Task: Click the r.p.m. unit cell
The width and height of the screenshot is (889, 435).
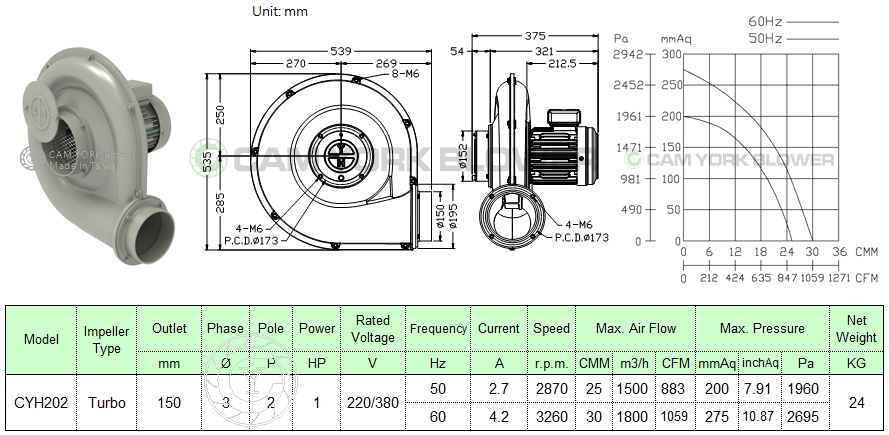Action: click(x=552, y=363)
